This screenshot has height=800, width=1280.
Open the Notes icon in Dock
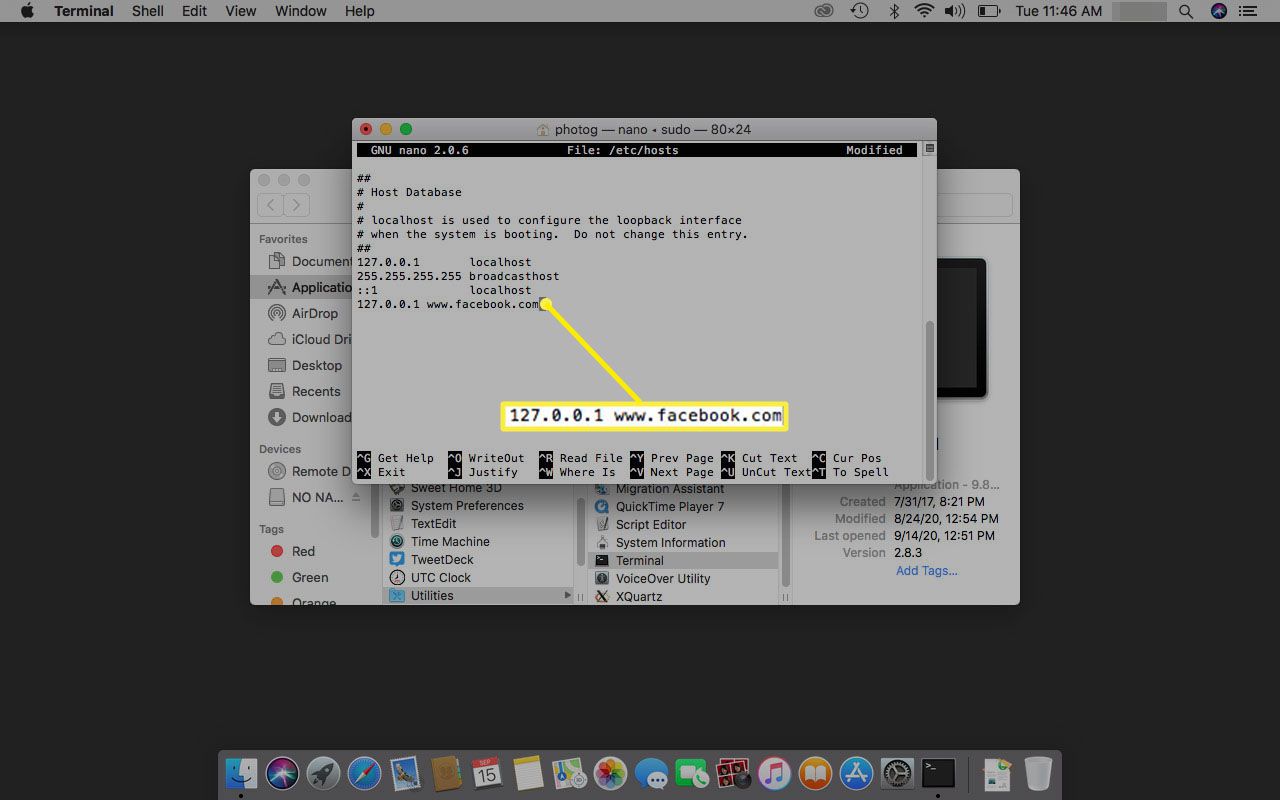coord(528,773)
